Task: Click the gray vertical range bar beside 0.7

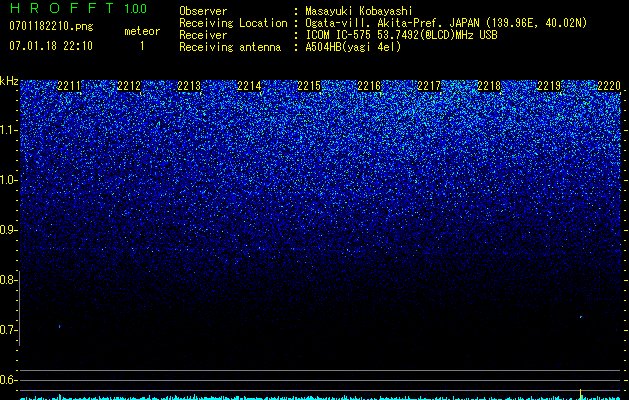Action: click(x=19, y=308)
